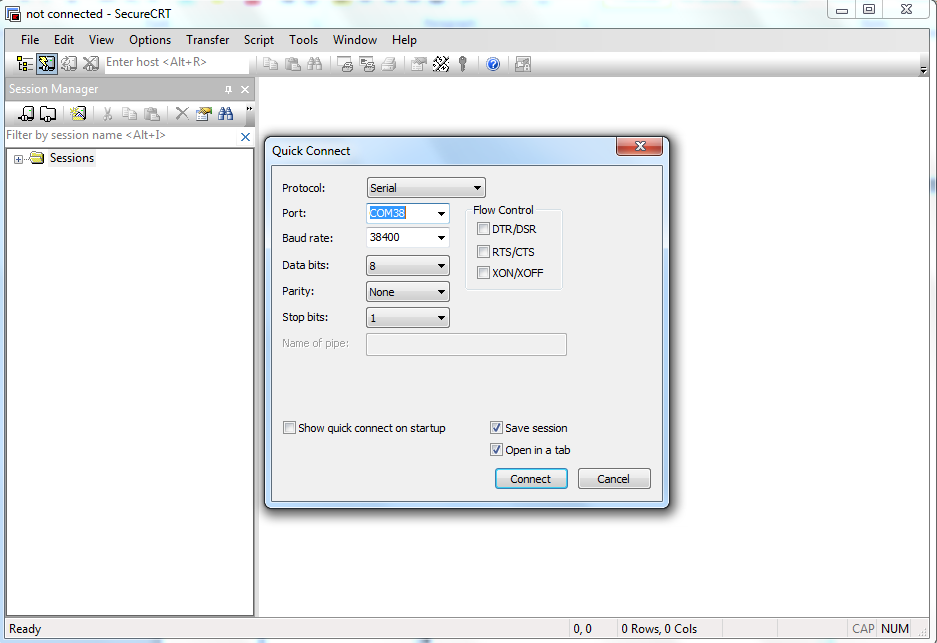This screenshot has height=643, width=937.
Task: Click the Connect button
Action: [x=531, y=479]
